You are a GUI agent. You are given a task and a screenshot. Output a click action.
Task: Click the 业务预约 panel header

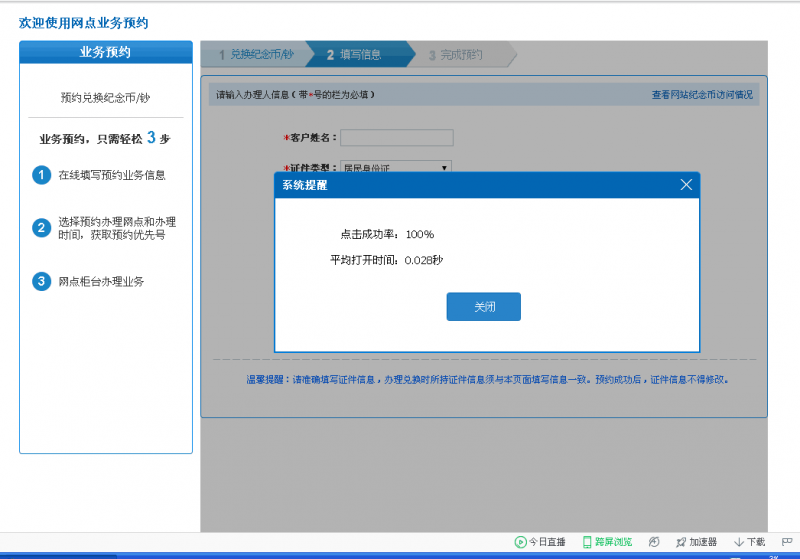coord(105,52)
